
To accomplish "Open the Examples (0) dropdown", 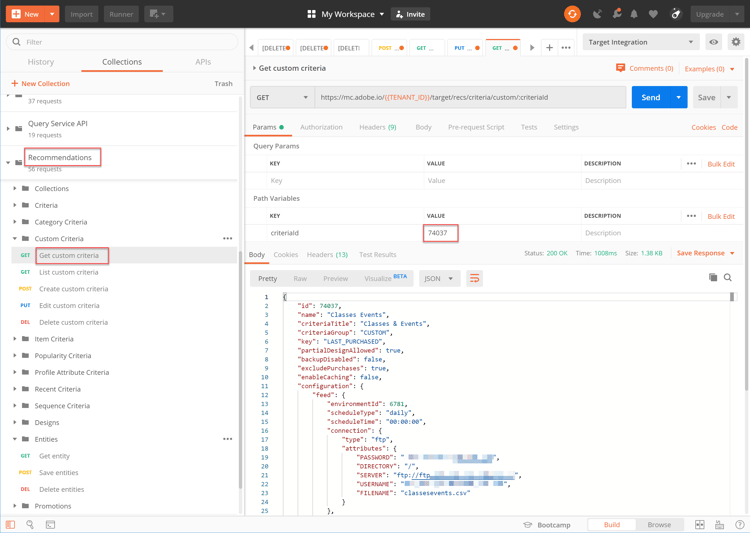I will click(709, 69).
